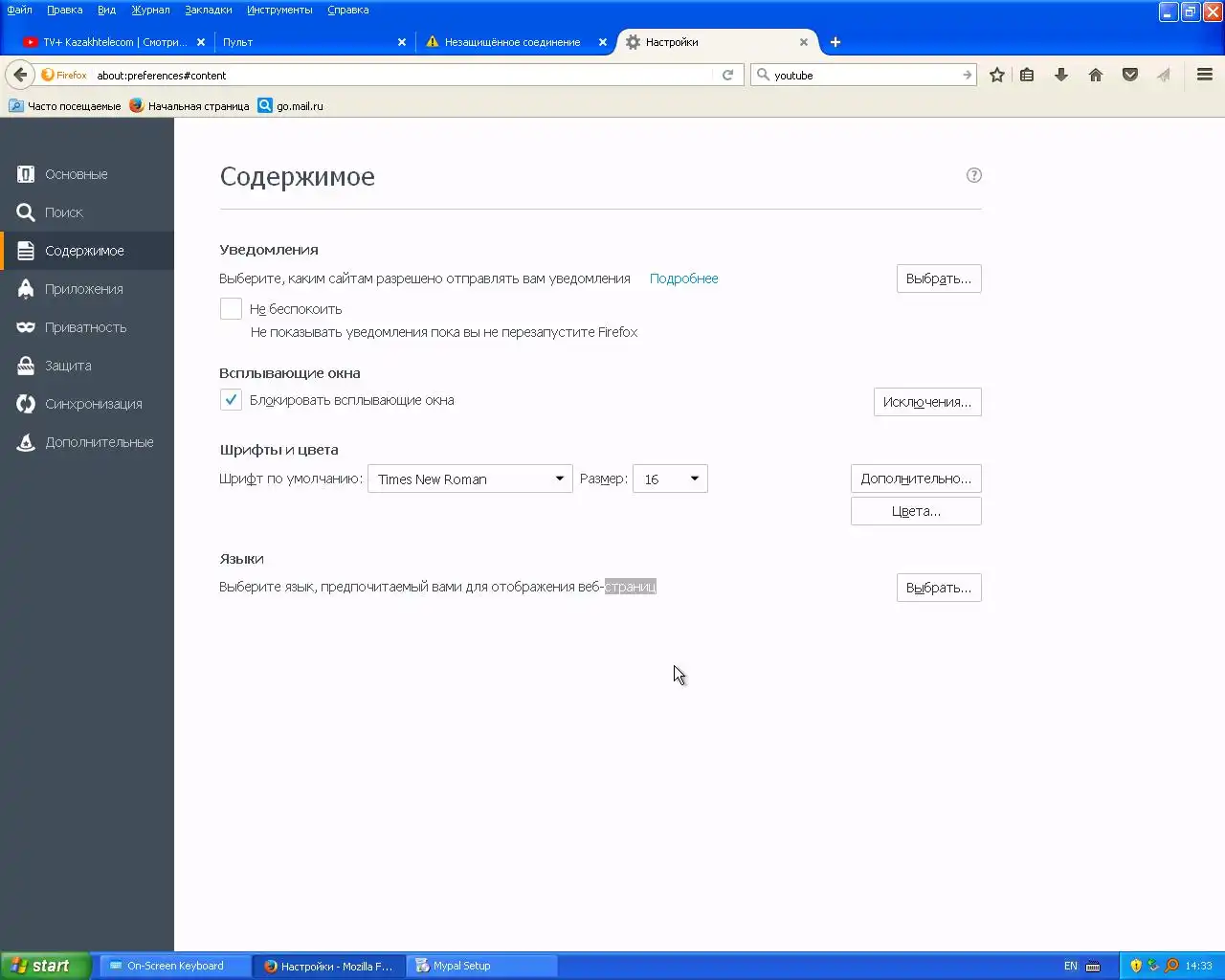The width and height of the screenshot is (1225, 980).
Task: Click the search arrow go button
Action: [x=967, y=75]
